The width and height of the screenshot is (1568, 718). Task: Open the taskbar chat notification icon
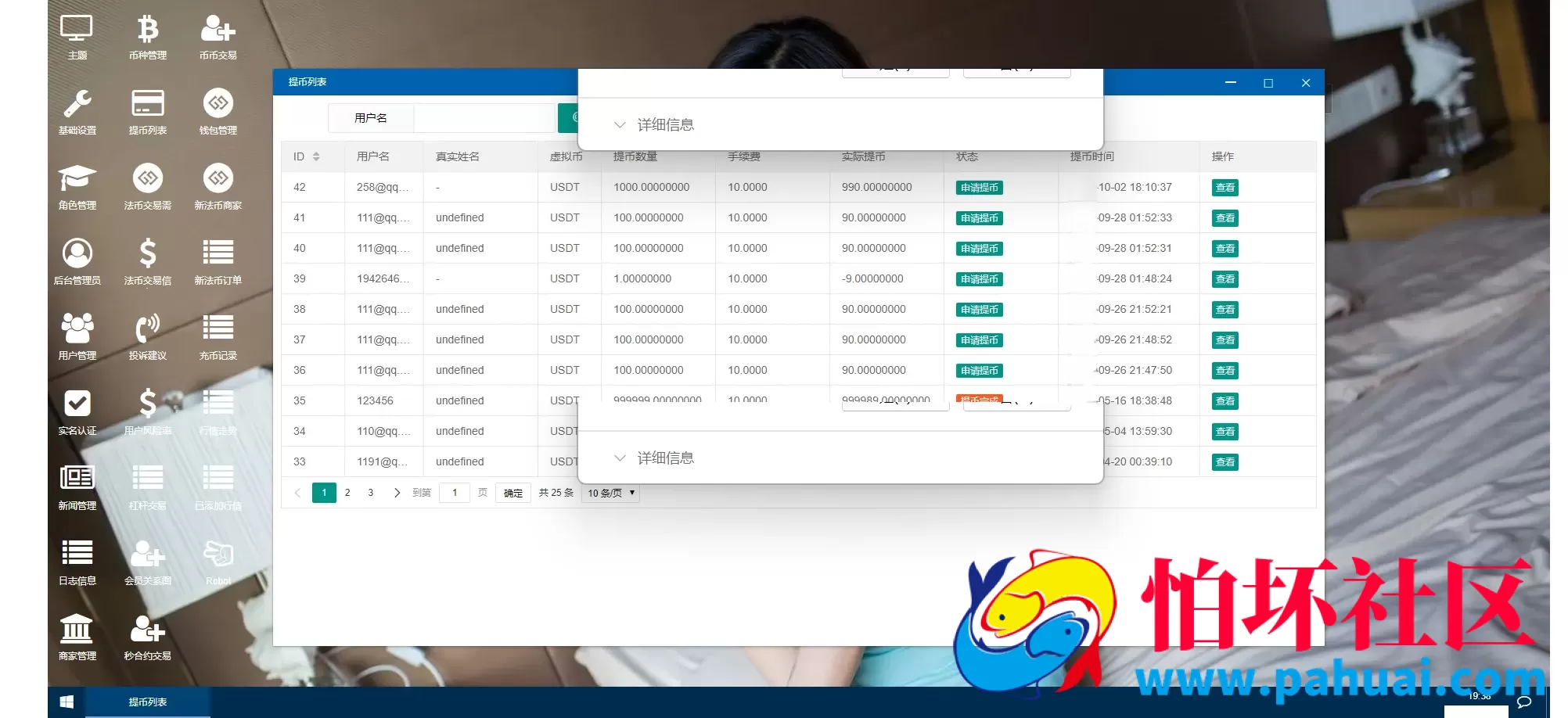(x=1524, y=702)
